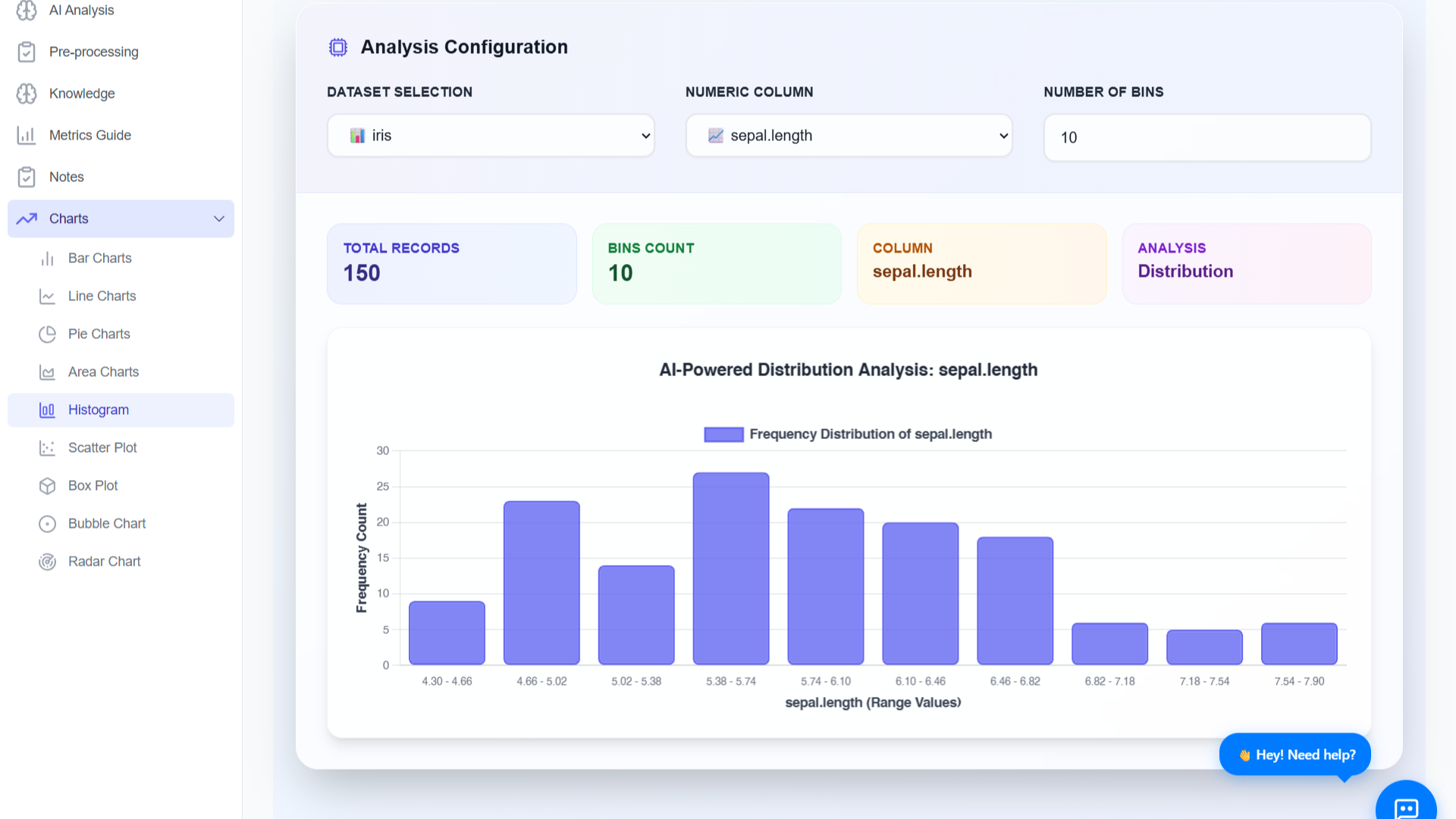Click the Radar Chart icon

tap(47, 562)
